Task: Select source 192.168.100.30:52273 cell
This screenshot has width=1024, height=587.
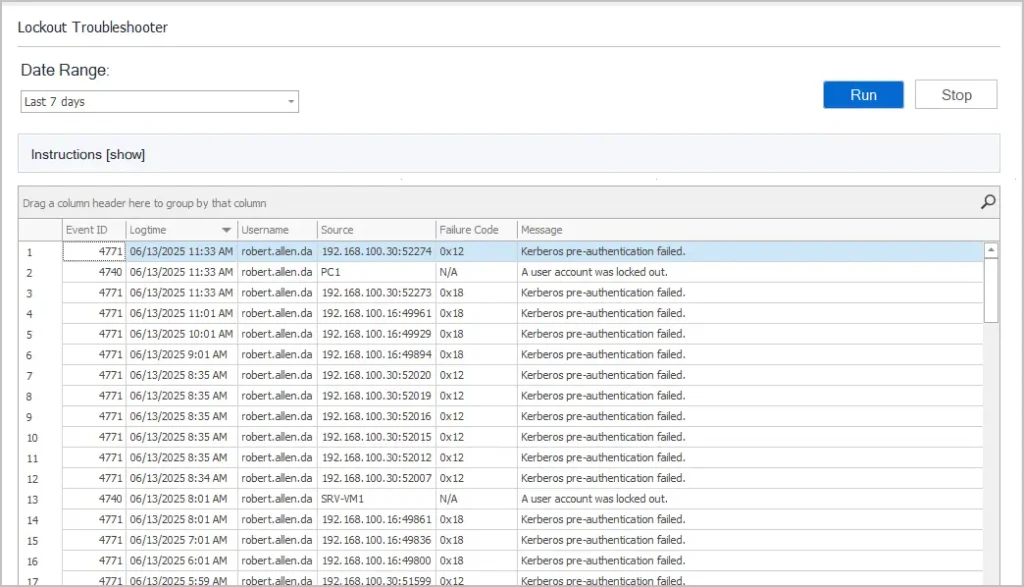Action: point(377,293)
